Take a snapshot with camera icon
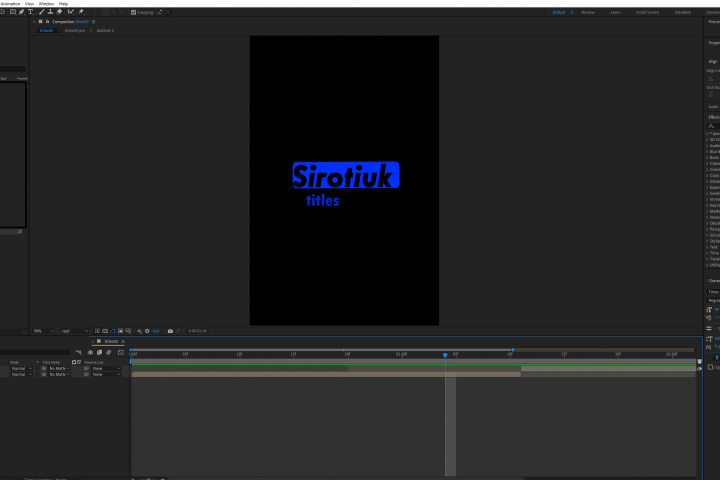 (170, 331)
